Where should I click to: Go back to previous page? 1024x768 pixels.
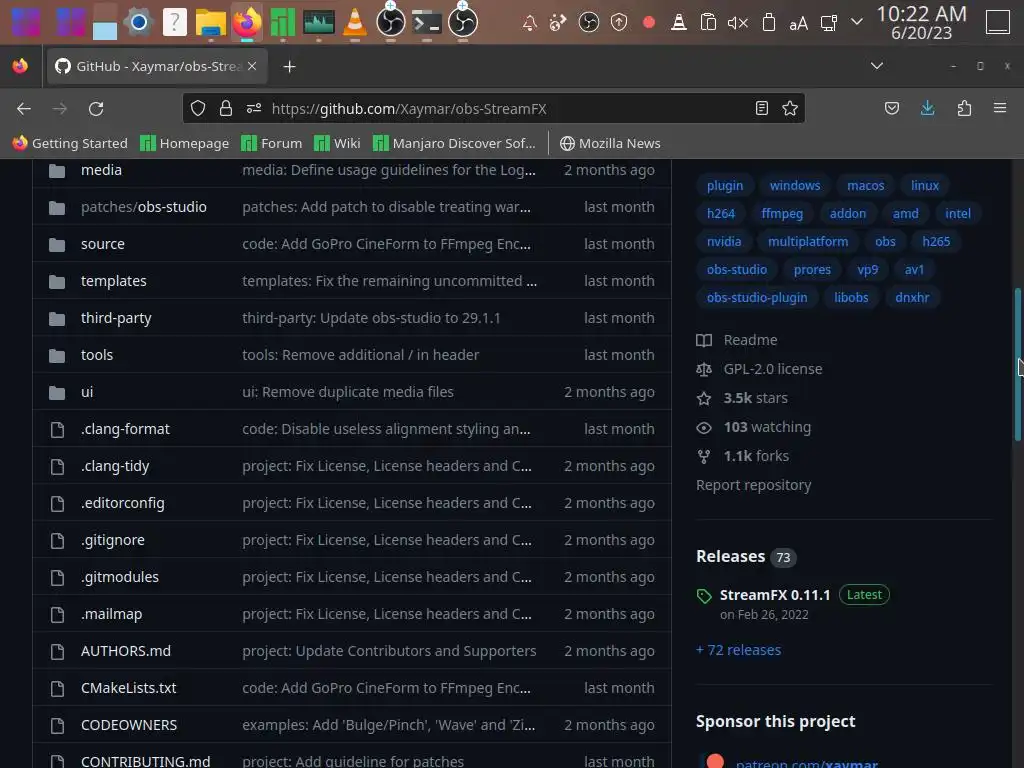[24, 108]
